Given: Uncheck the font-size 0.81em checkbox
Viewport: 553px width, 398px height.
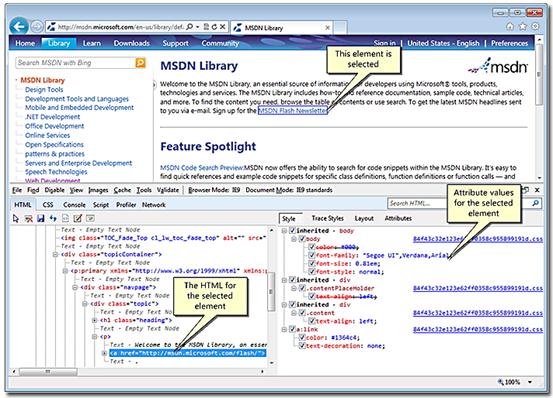Looking at the screenshot, I should point(311,263).
